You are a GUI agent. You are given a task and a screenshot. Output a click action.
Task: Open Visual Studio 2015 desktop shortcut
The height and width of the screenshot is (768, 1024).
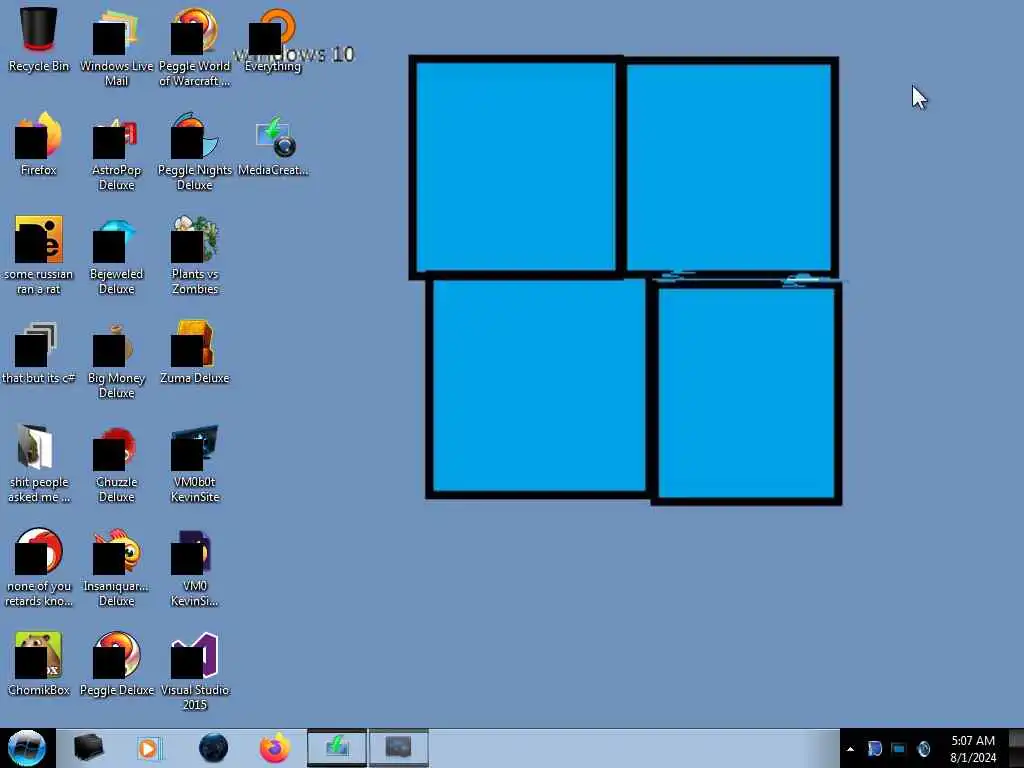click(195, 671)
